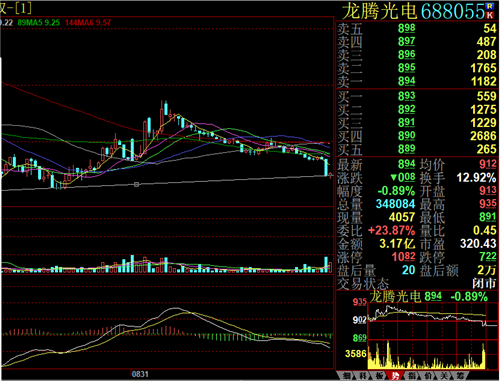Click the blue R badge beside stock code
This screenshot has height=381, width=500.
click(x=490, y=6)
